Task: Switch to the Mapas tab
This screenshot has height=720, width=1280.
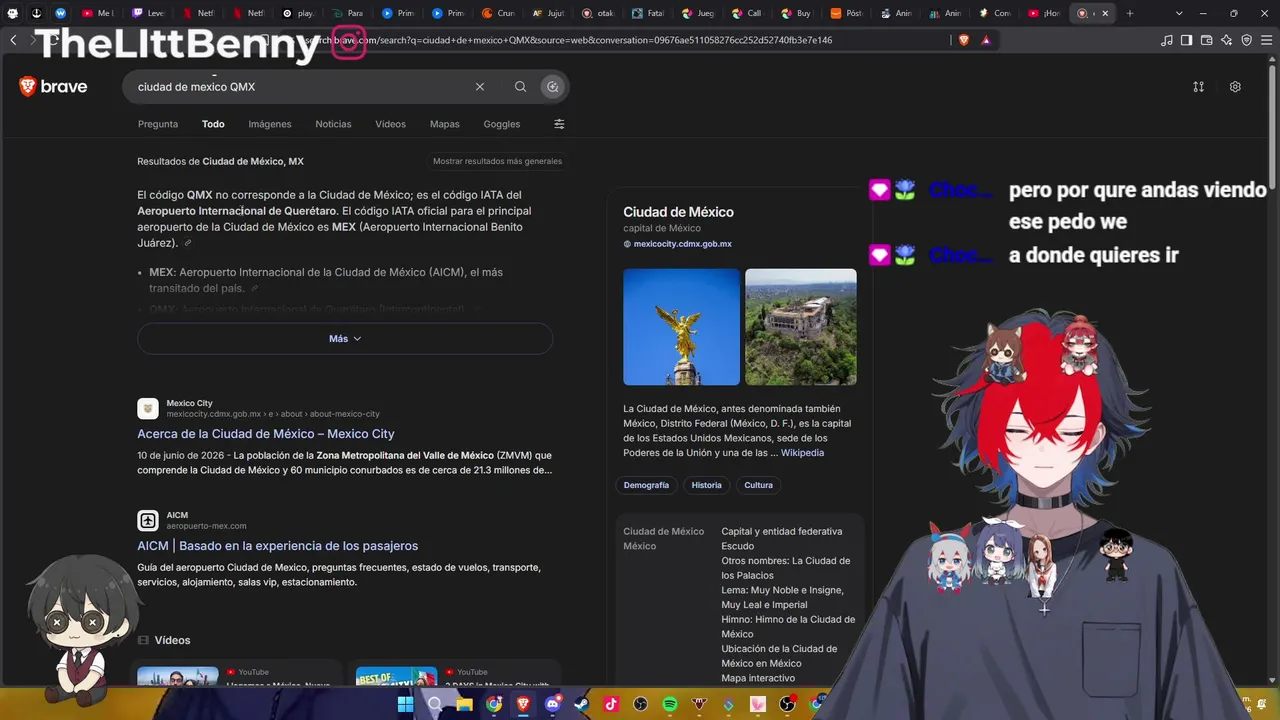Action: coord(445,124)
